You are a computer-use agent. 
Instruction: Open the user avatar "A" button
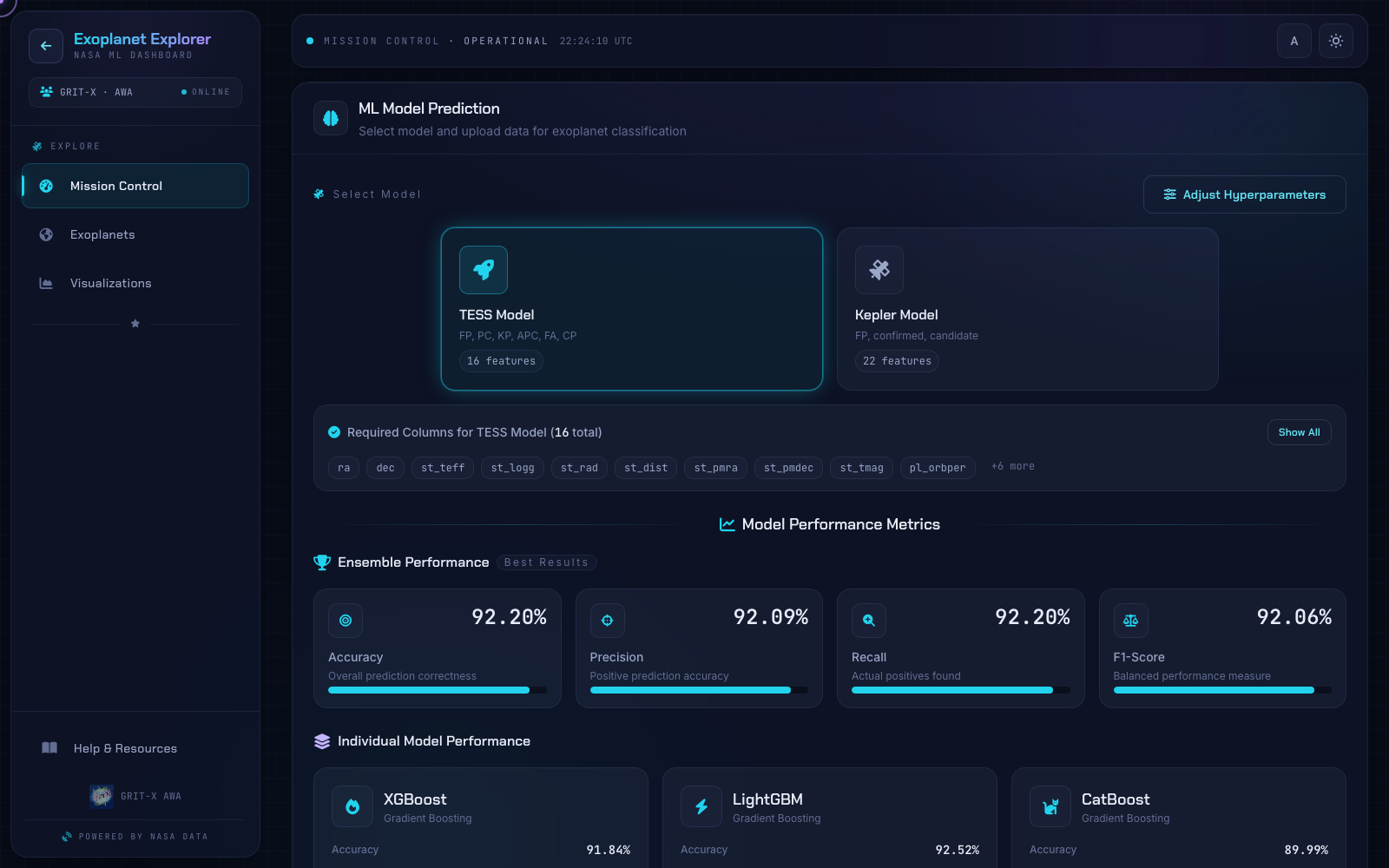1294,41
